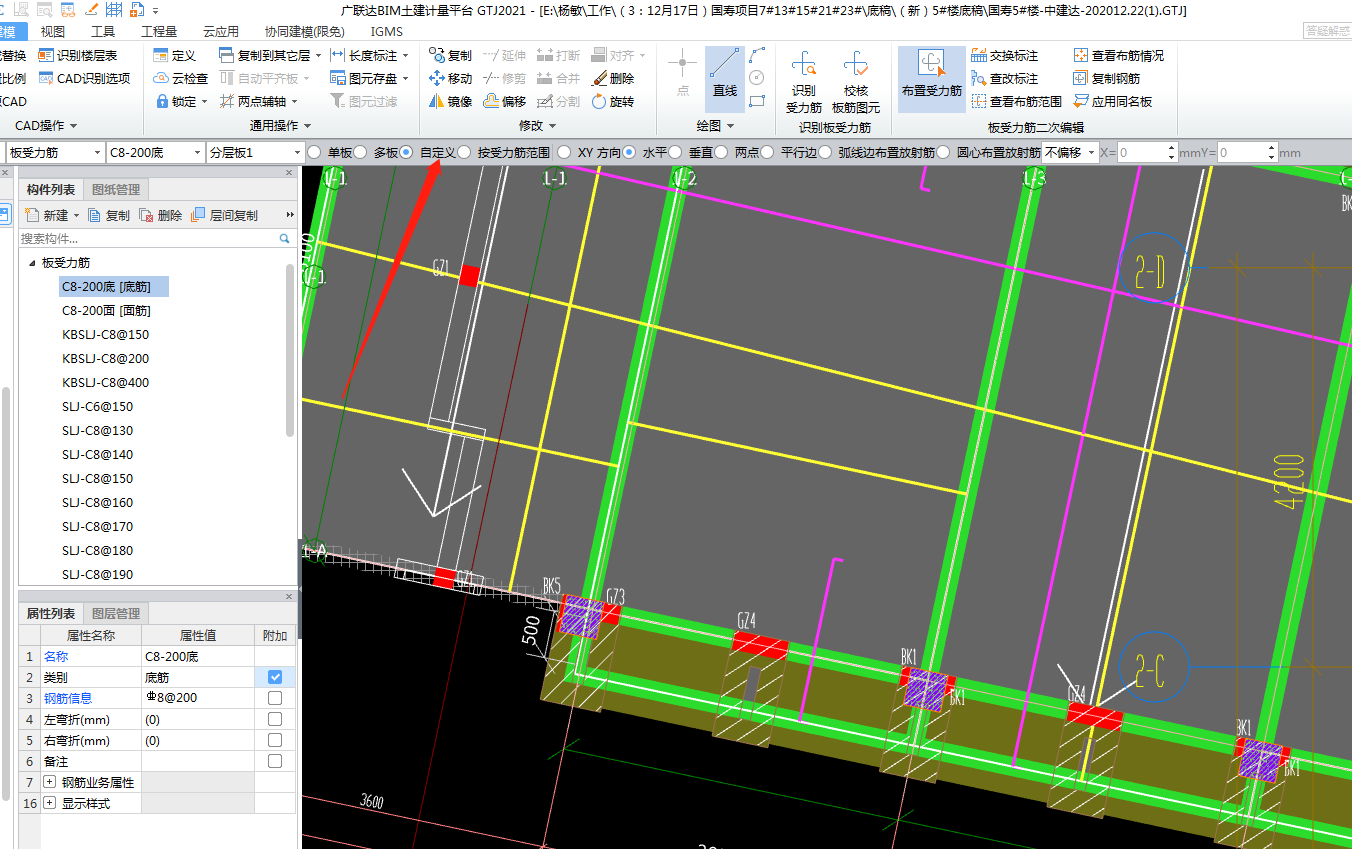Click the 删除 tool in 修改 group
Image resolution: width=1352 pixels, height=849 pixels.
(x=612, y=78)
